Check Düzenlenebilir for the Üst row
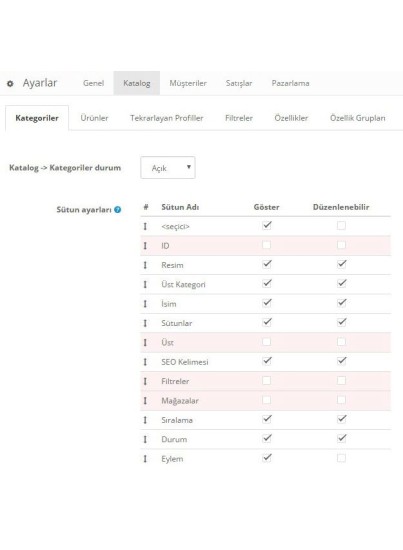The width and height of the screenshot is (403, 550). pos(341,342)
